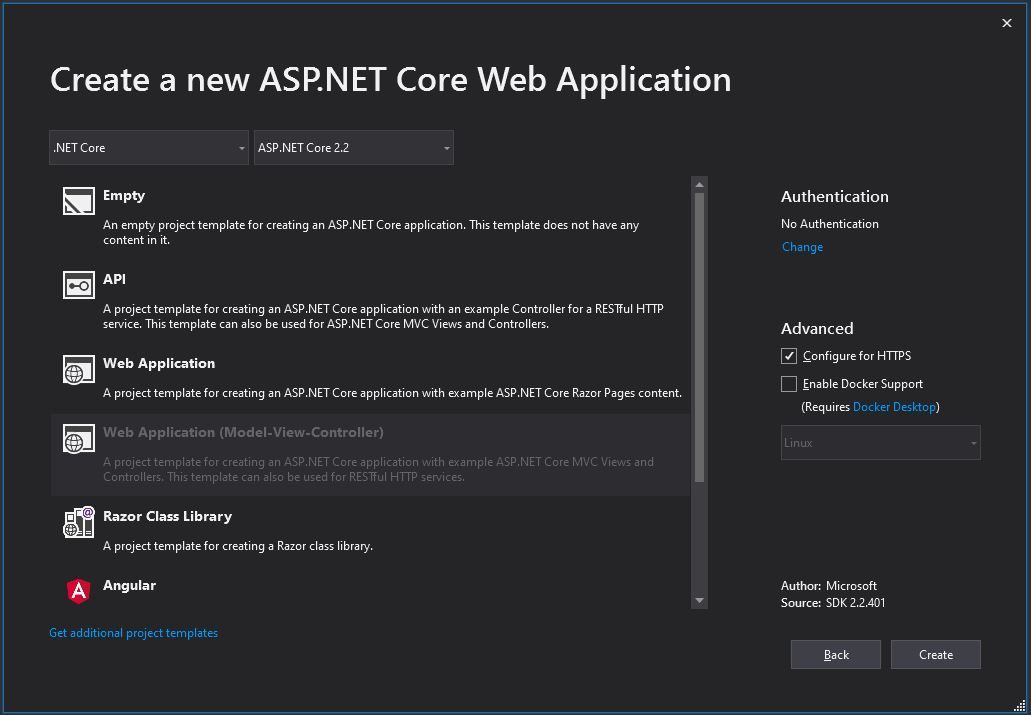This screenshot has height=715, width=1031.
Task: Click the API template icon
Action: [x=78, y=285]
